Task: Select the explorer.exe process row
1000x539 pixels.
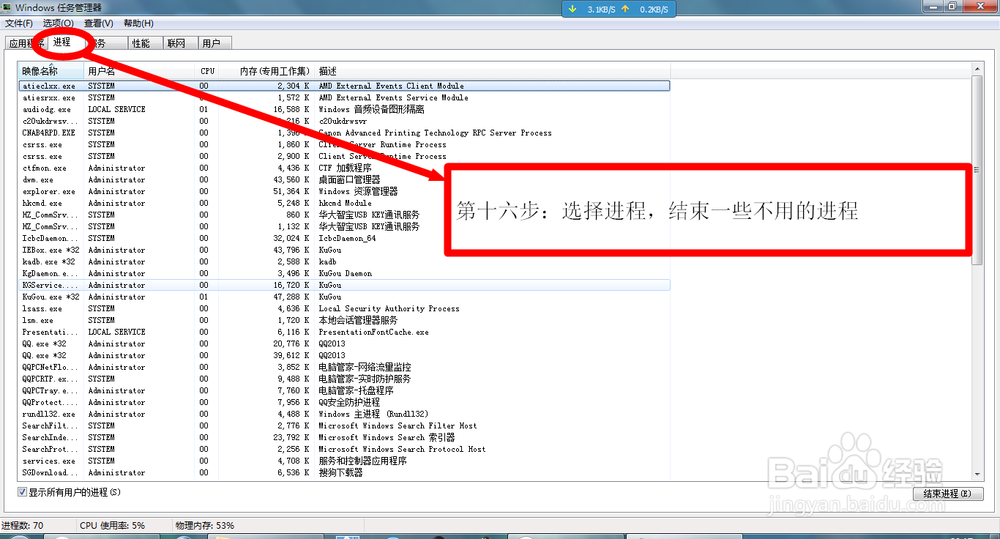Action: 344,191
